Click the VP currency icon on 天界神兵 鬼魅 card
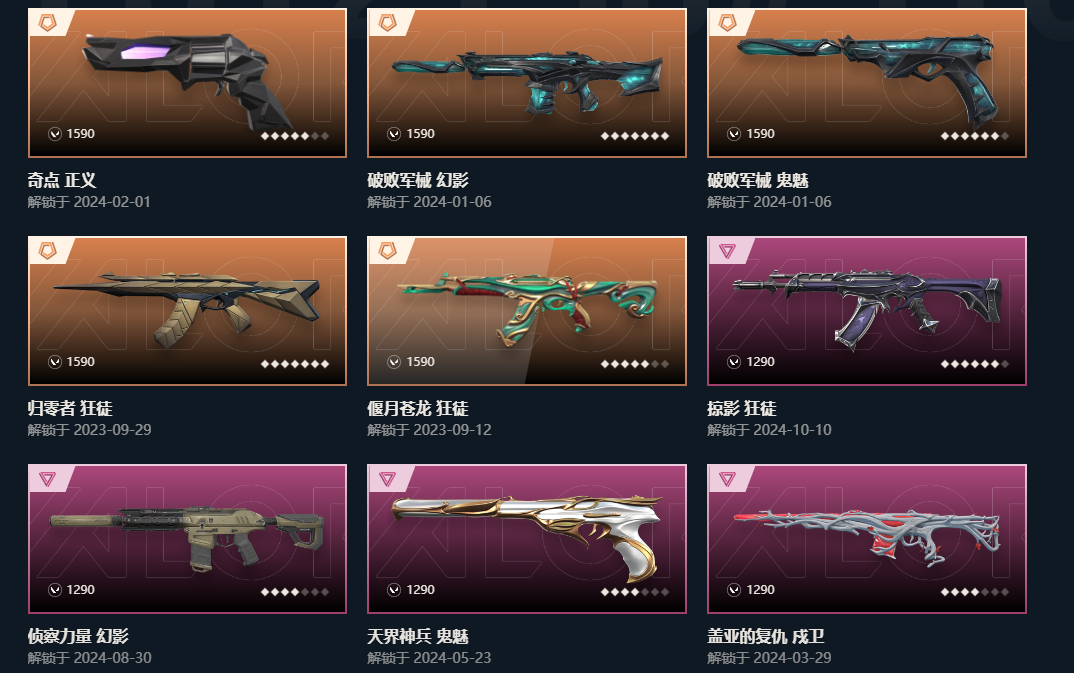The height and width of the screenshot is (673, 1074). pos(394,589)
